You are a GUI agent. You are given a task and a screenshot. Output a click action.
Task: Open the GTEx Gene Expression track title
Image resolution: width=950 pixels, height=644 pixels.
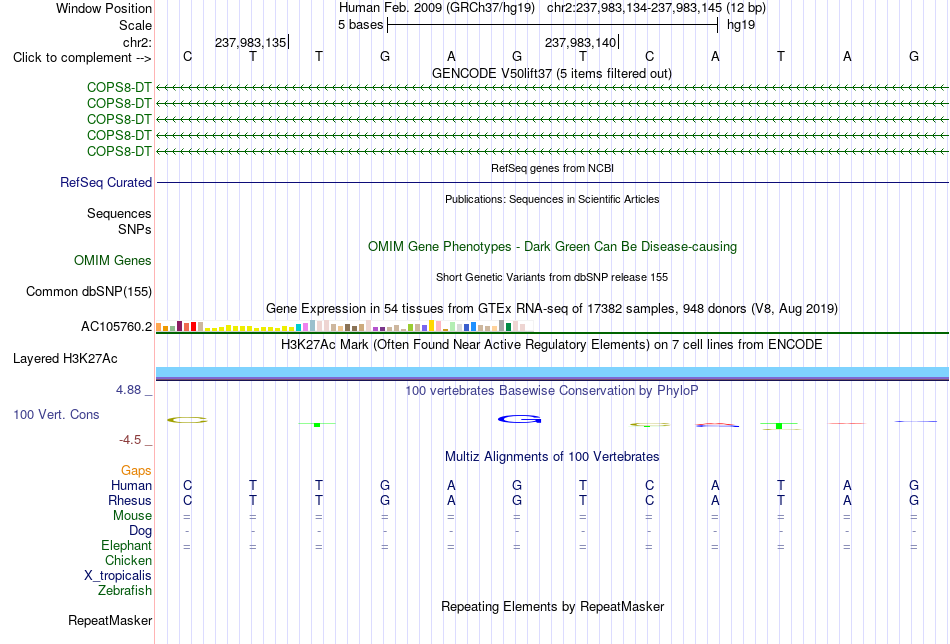point(552,308)
